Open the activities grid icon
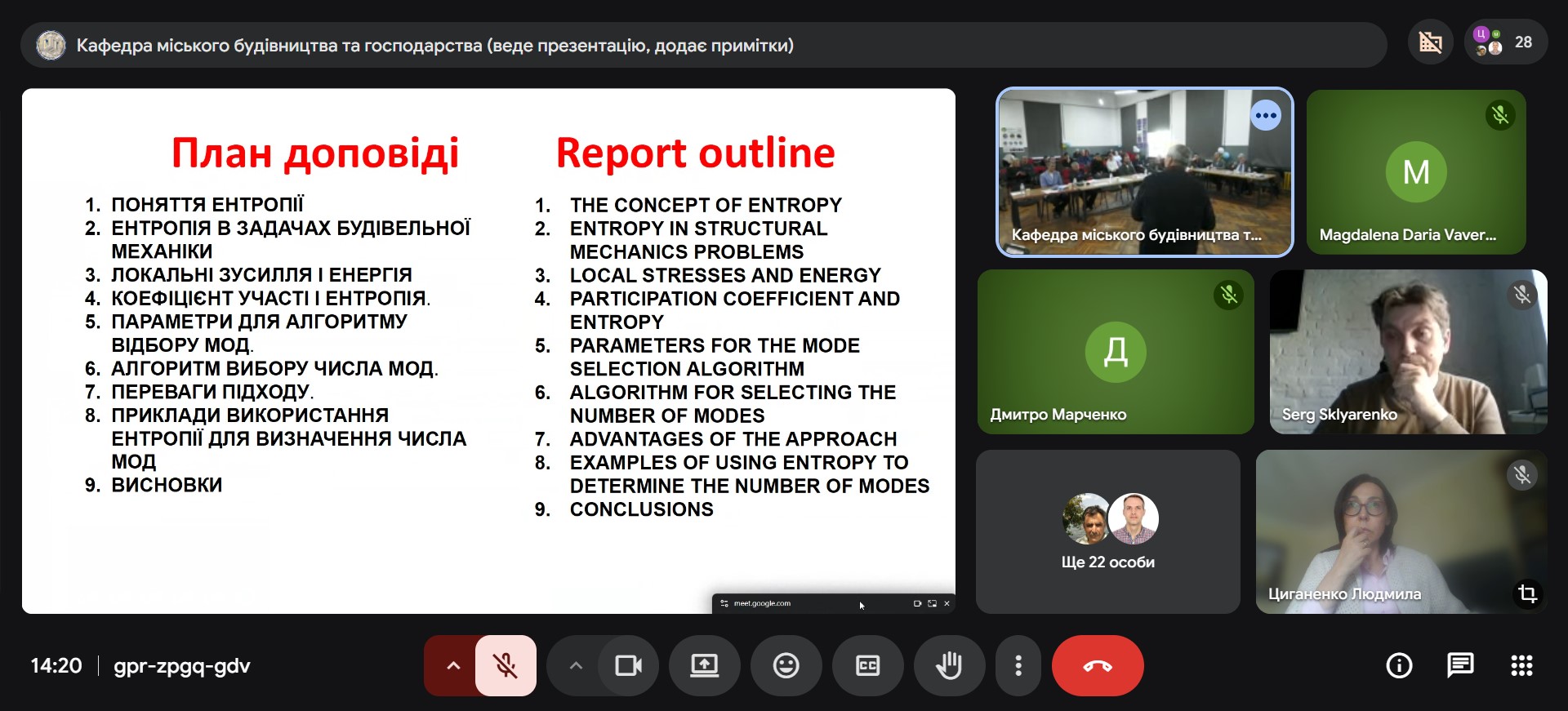 [x=1521, y=666]
